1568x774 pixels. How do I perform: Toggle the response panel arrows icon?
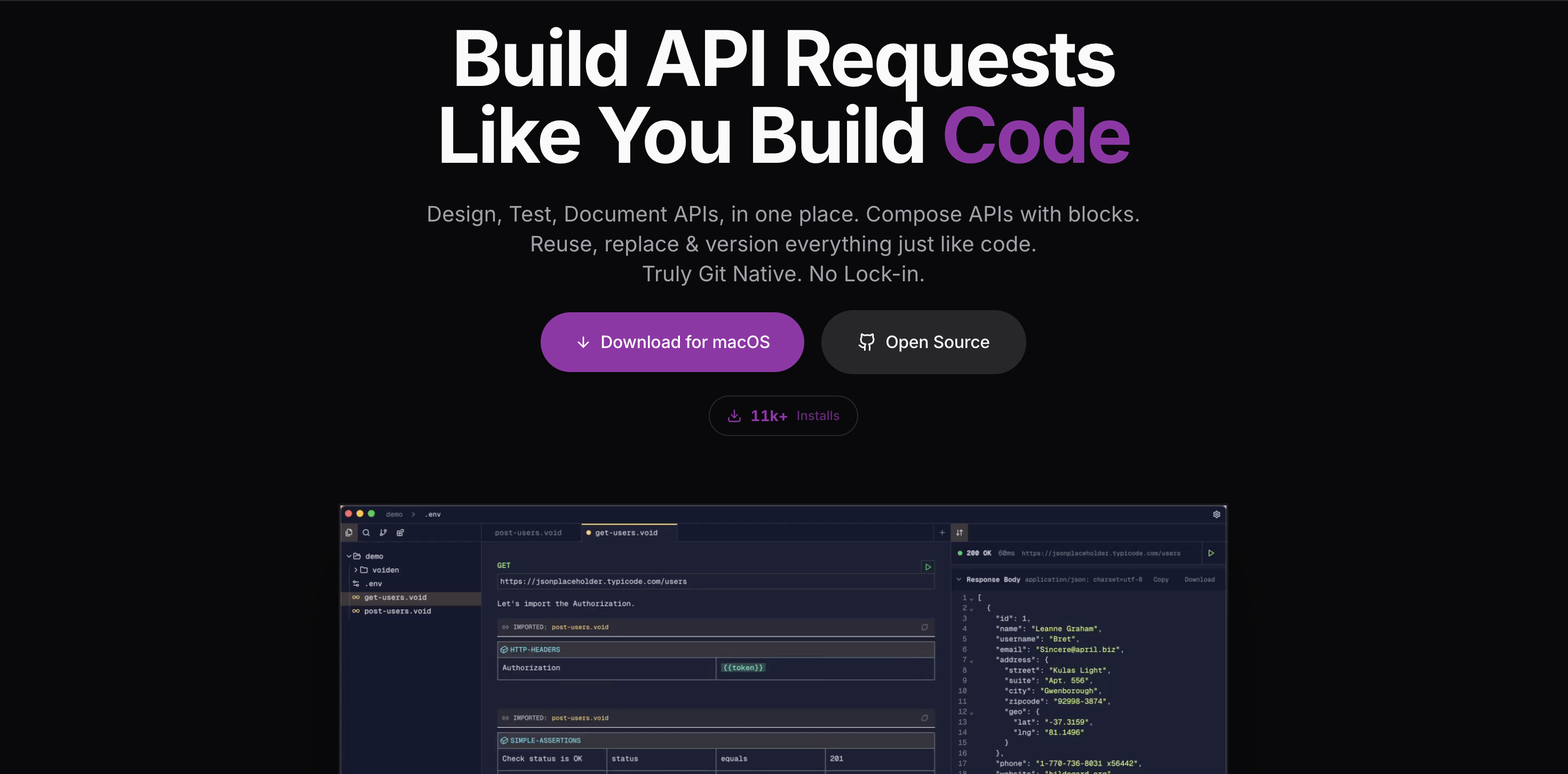point(959,532)
